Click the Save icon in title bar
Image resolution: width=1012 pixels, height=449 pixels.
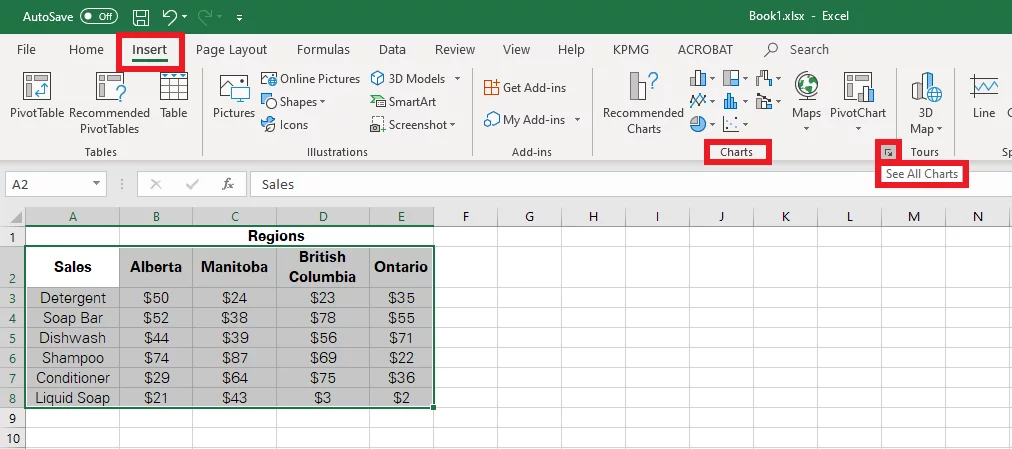point(141,17)
